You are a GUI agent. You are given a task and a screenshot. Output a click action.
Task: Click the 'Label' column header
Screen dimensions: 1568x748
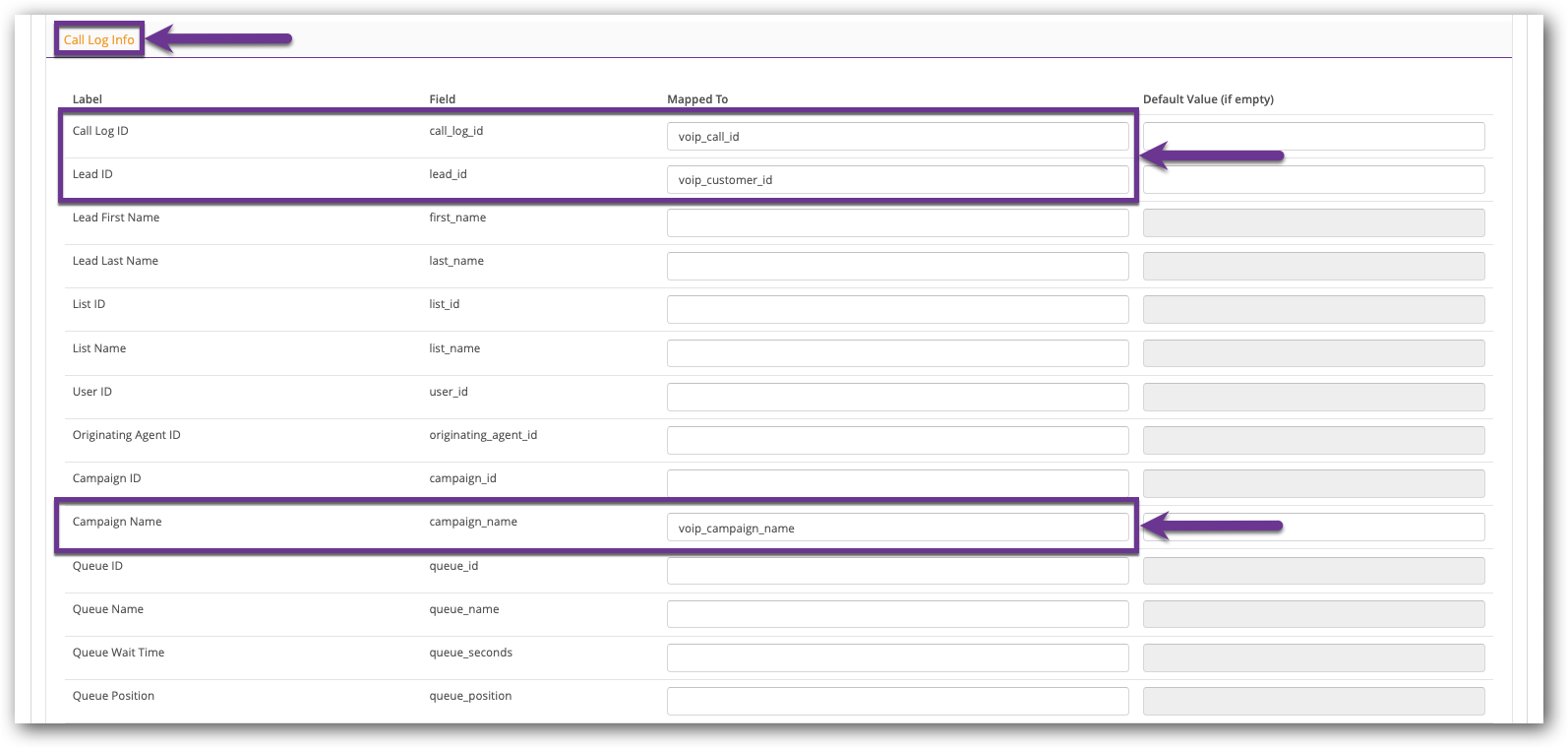(88, 99)
